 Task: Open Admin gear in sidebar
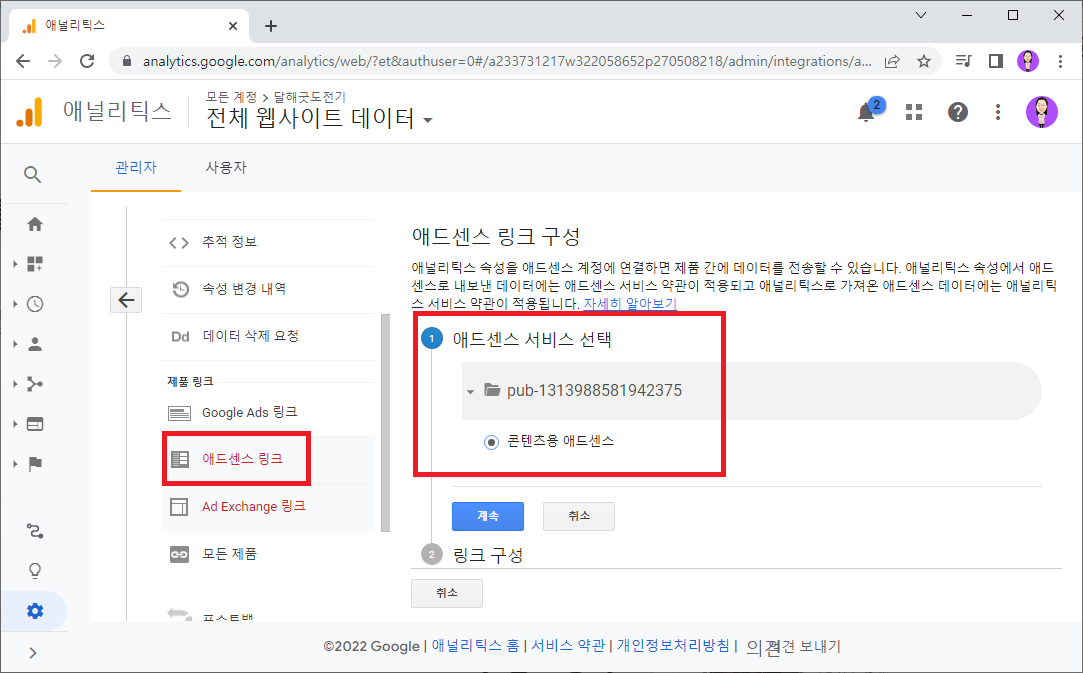pos(35,611)
